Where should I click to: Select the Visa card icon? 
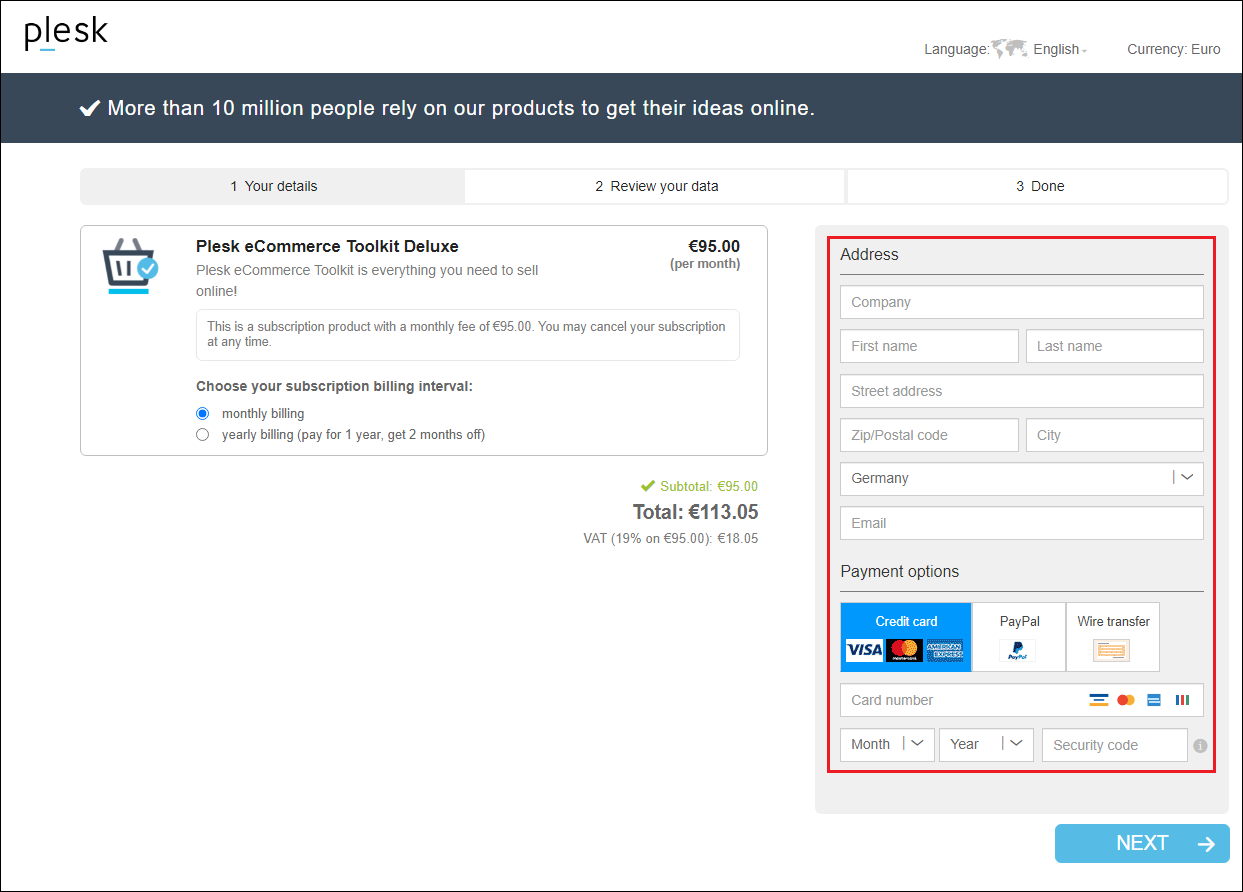[864, 650]
